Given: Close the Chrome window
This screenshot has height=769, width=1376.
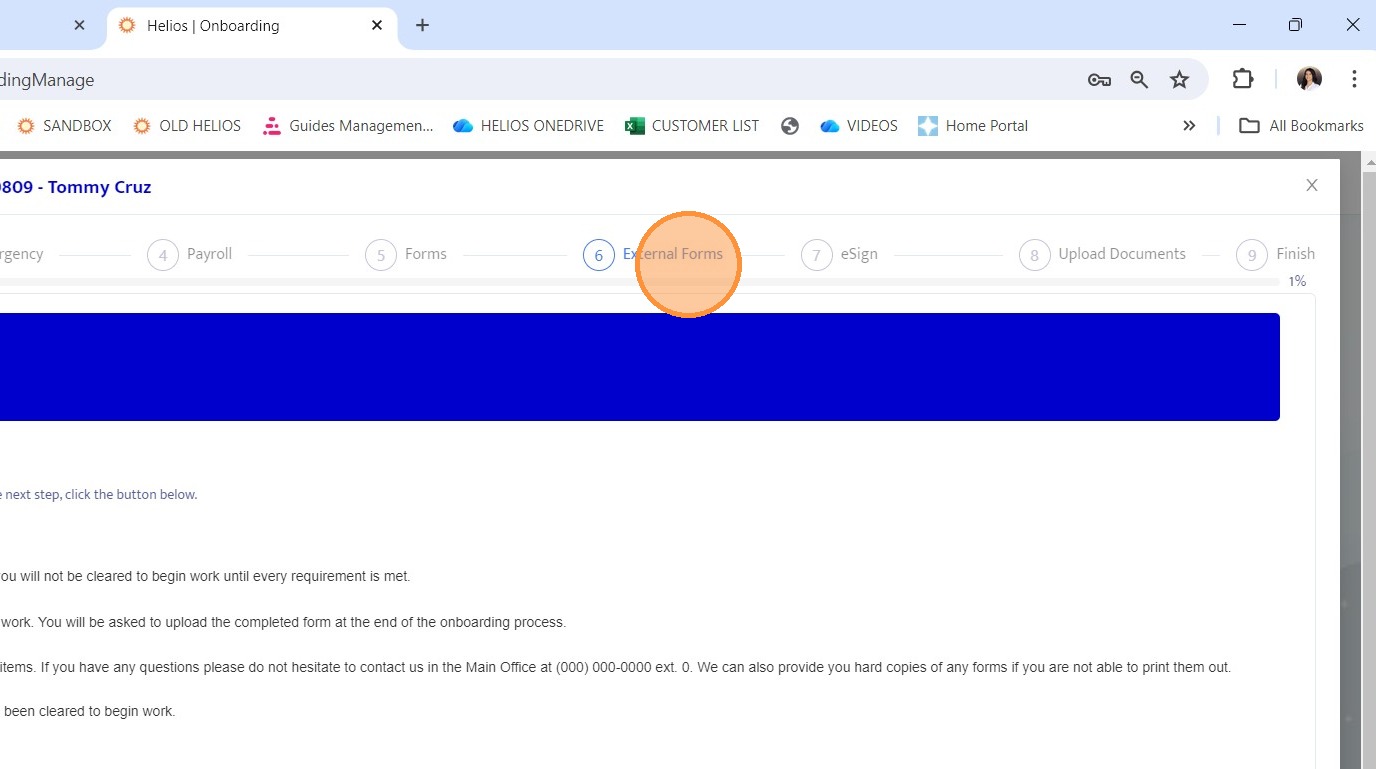Looking at the screenshot, I should (x=1352, y=25).
